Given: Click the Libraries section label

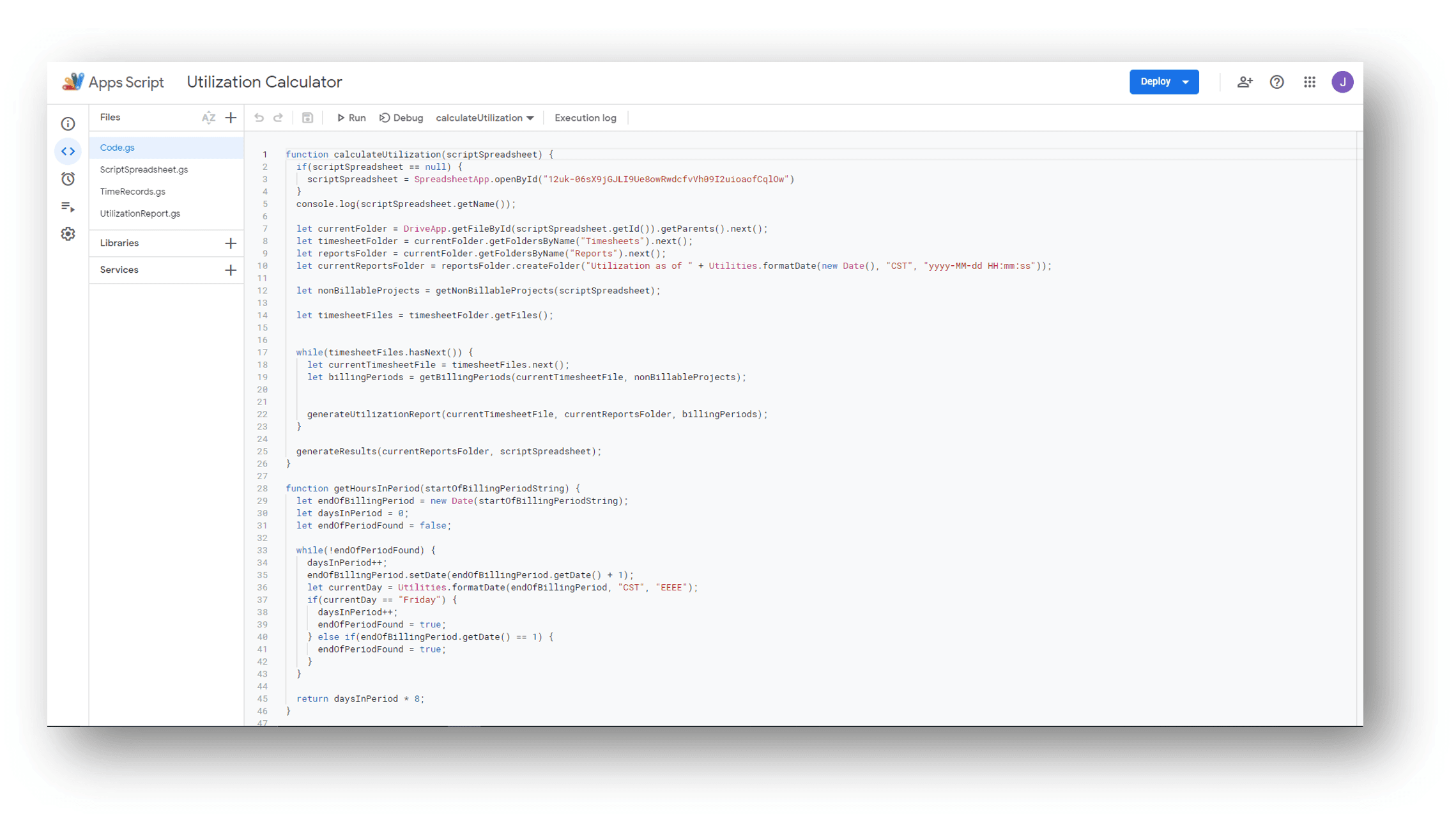Looking at the screenshot, I should tap(119, 243).
